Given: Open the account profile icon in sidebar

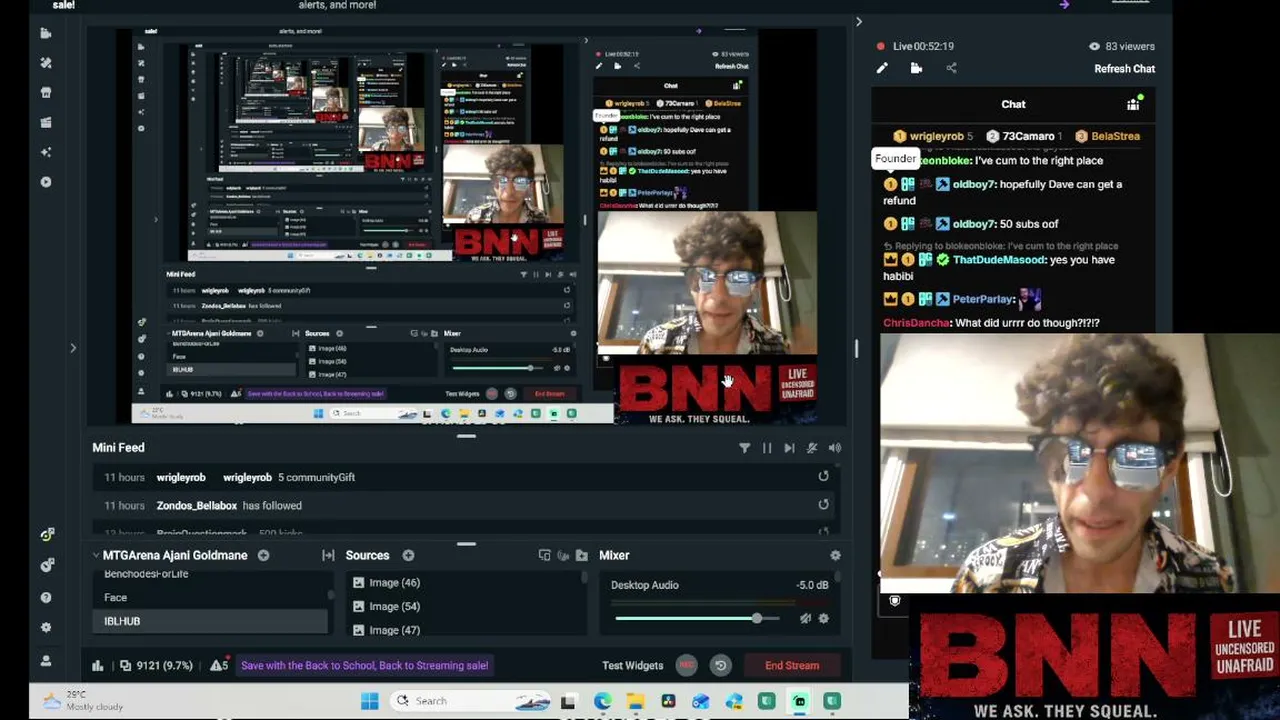Looking at the screenshot, I should pos(46,660).
